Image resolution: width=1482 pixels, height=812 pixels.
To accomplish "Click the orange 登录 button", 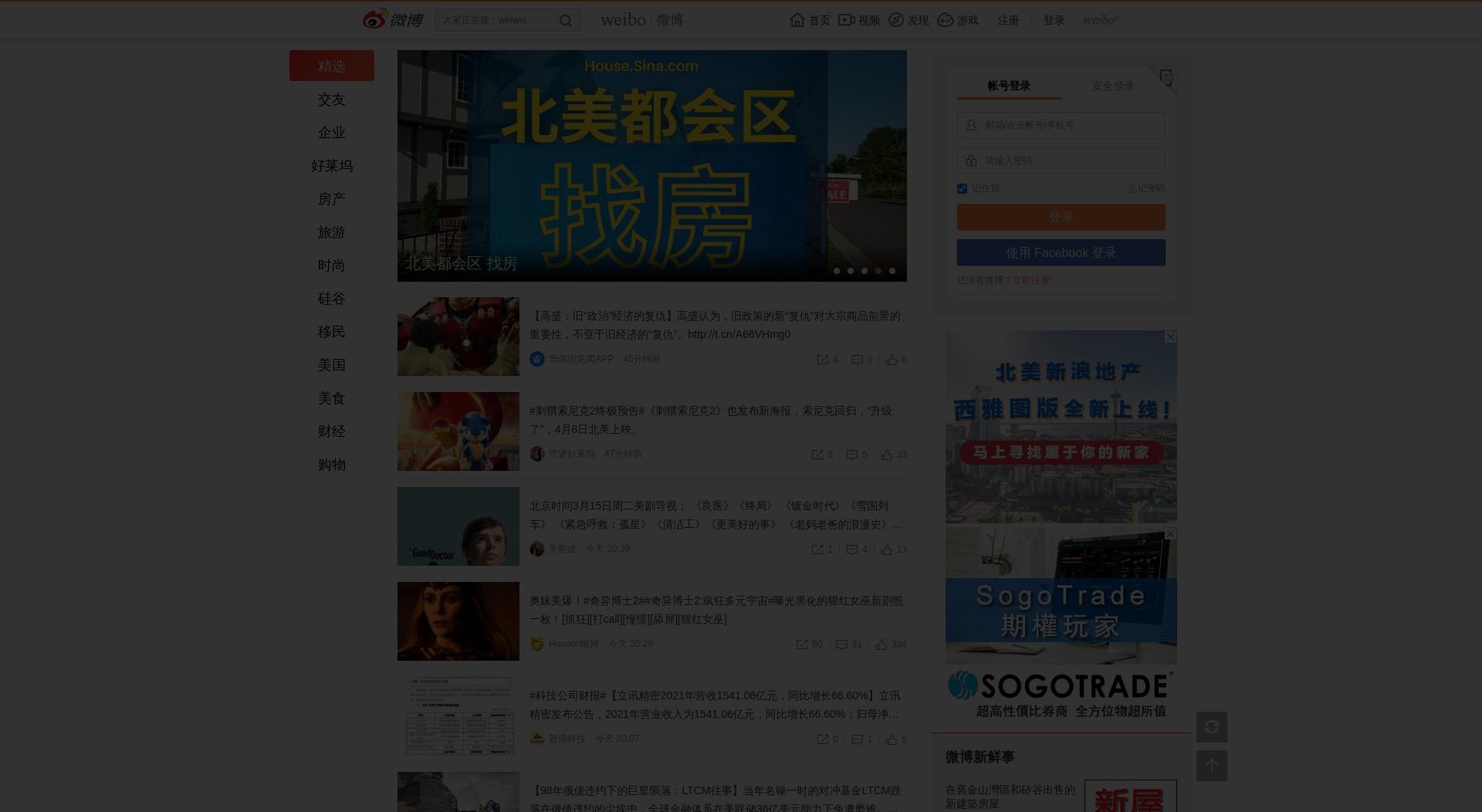I will 1061,217.
